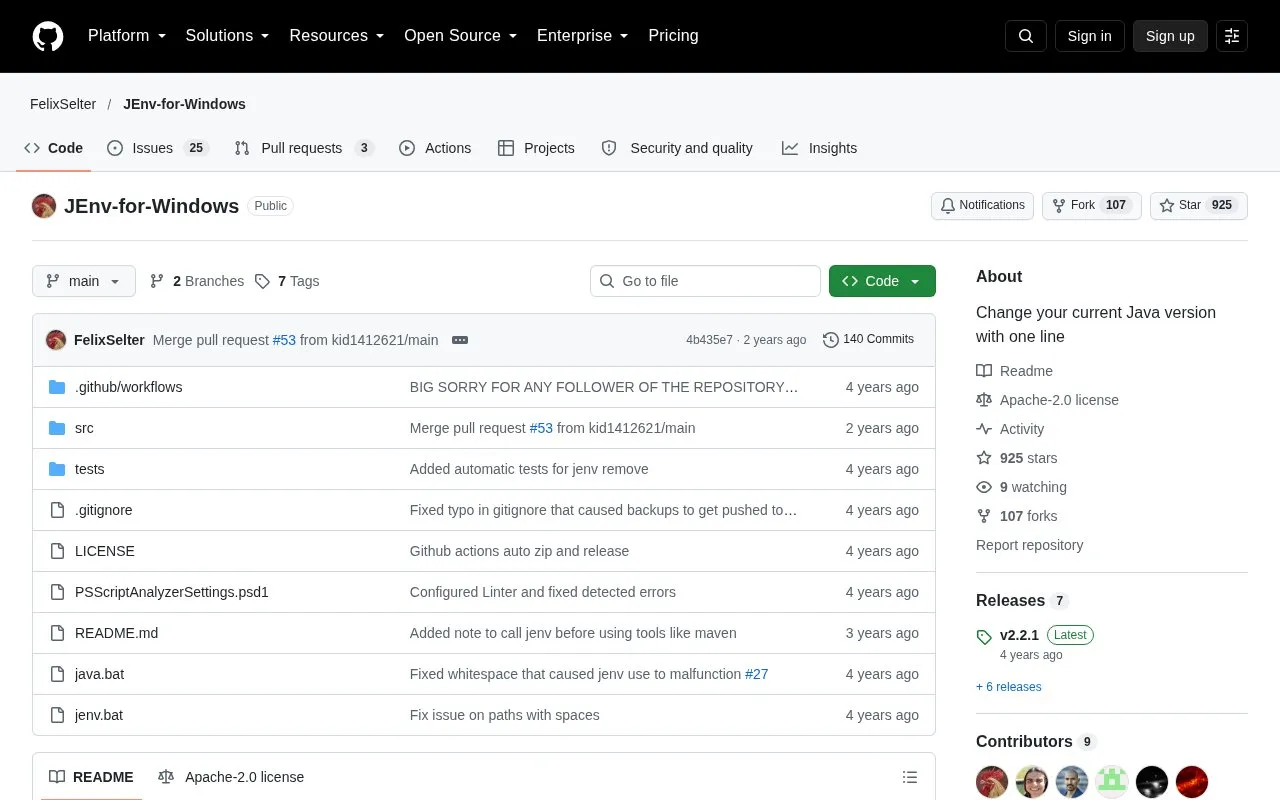The width and height of the screenshot is (1280, 800).
Task: Open the .github/workflows folder icon
Action: coord(57,387)
